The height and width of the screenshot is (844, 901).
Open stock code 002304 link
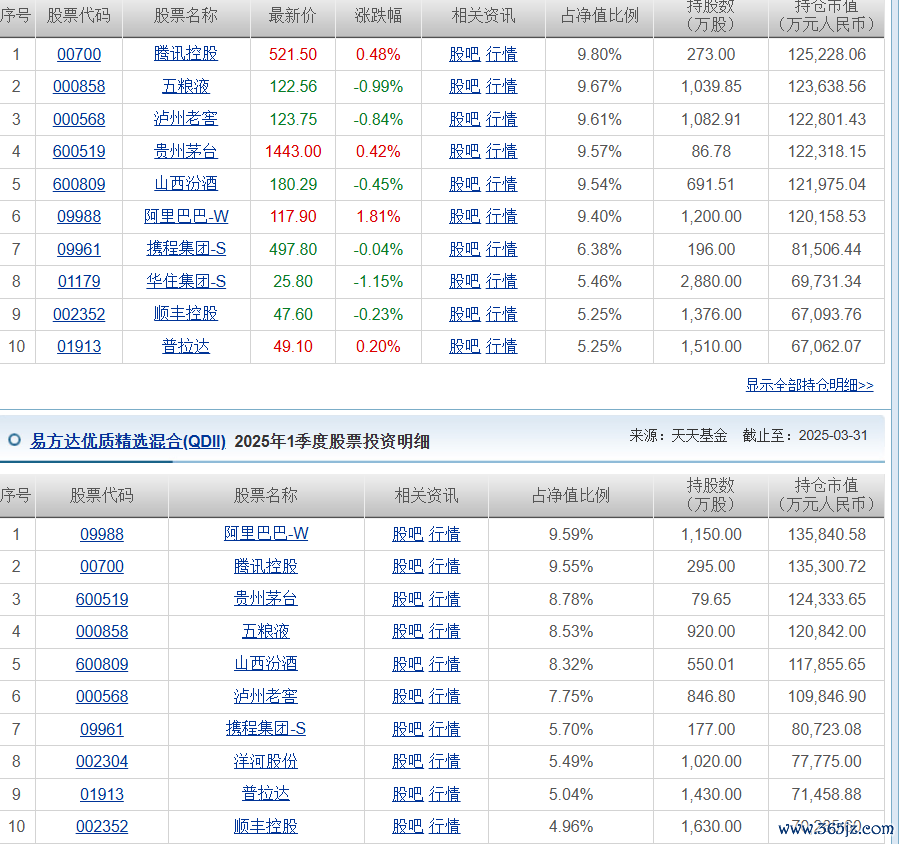click(x=102, y=761)
